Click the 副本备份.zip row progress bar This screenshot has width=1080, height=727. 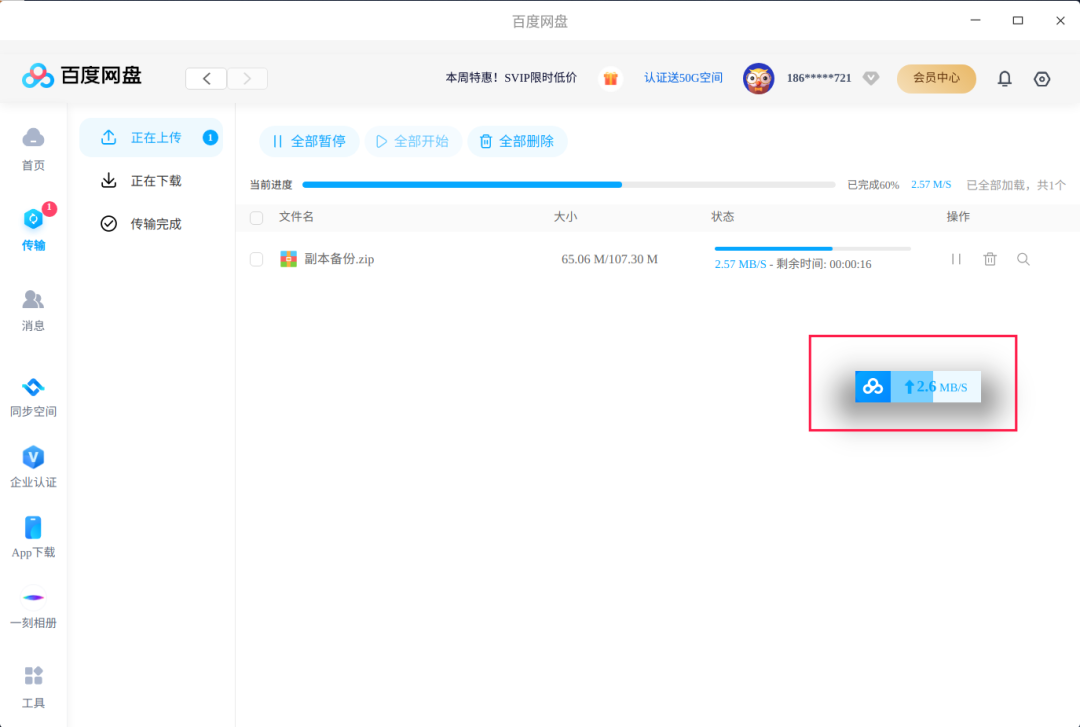coord(813,248)
